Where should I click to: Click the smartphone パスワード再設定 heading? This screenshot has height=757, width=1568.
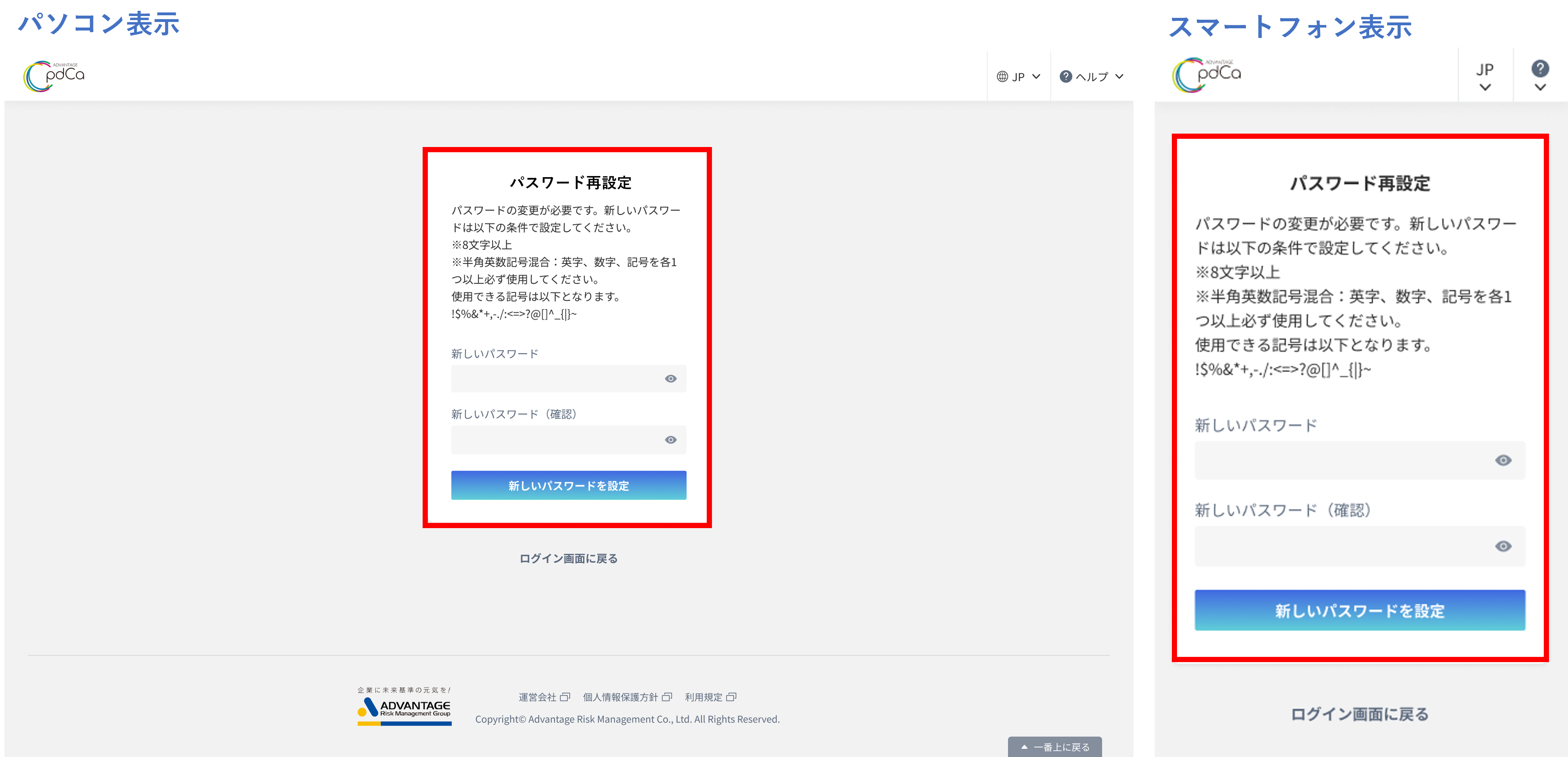pos(1360,183)
